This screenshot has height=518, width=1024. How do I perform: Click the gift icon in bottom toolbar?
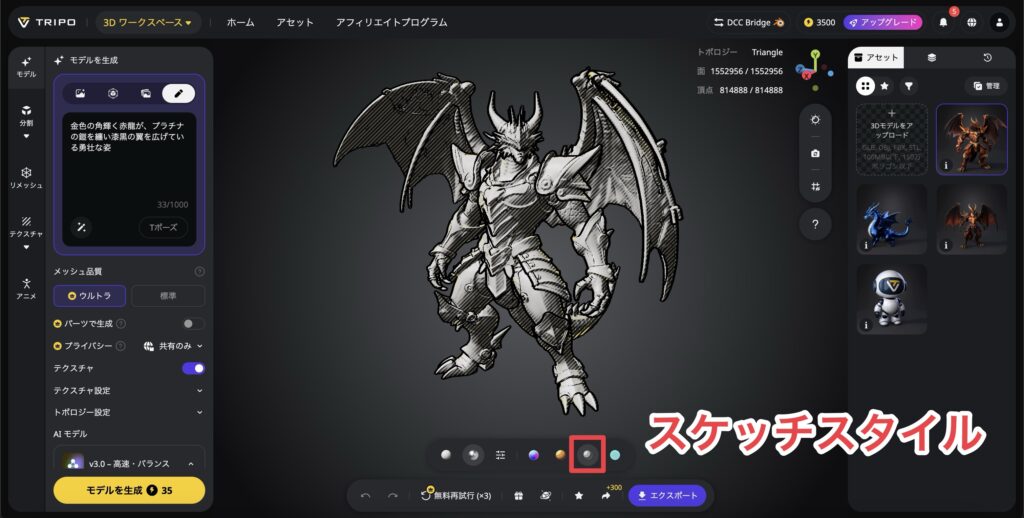click(x=518, y=495)
